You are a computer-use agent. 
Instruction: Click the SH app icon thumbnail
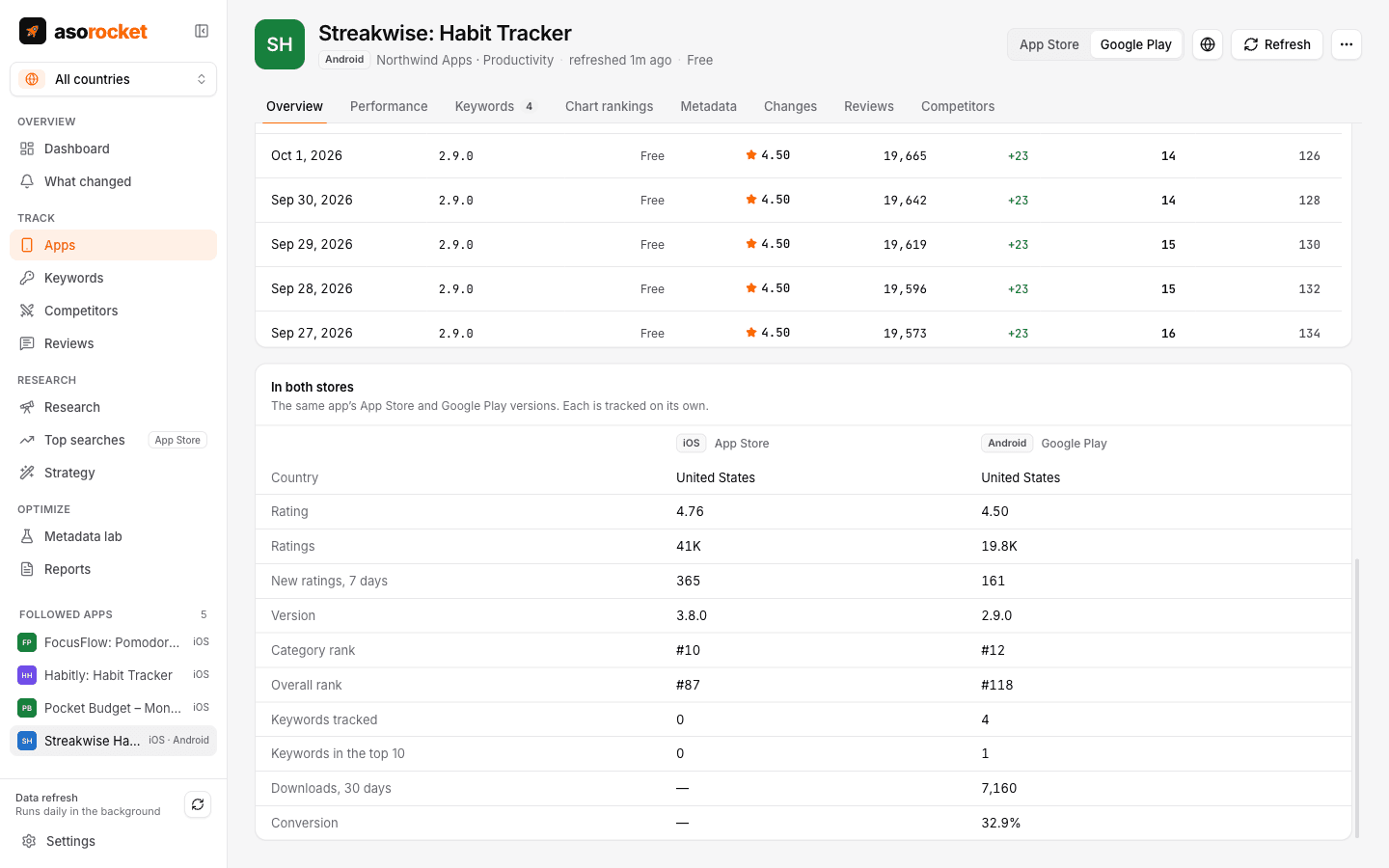(x=280, y=44)
